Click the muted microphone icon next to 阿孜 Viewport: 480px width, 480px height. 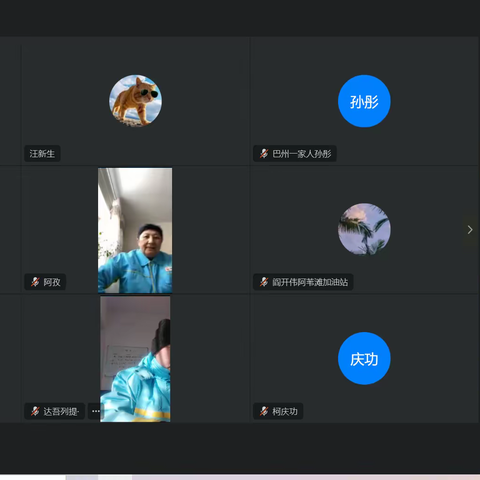tap(35, 282)
